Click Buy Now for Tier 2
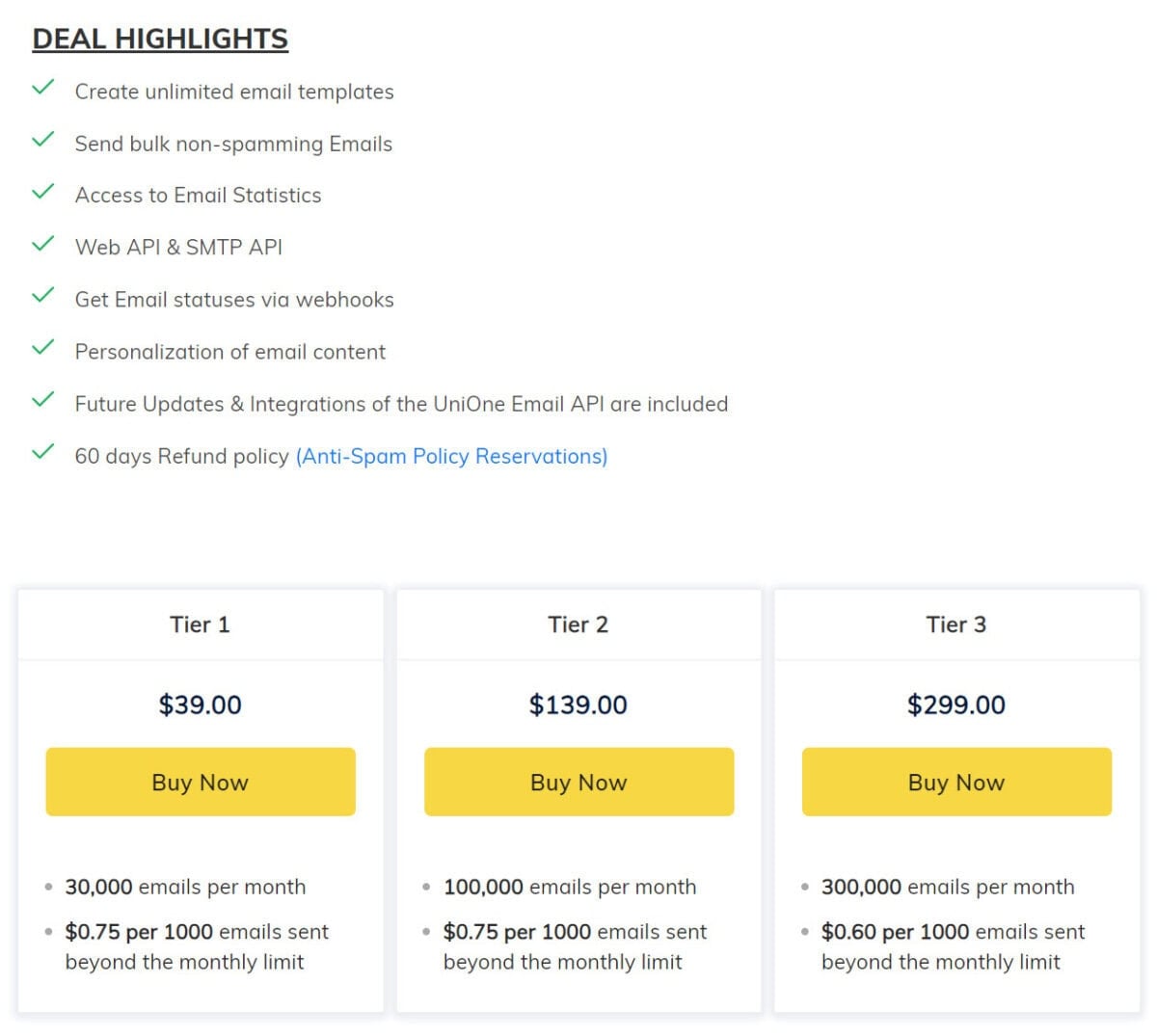1157x1036 pixels. (578, 782)
